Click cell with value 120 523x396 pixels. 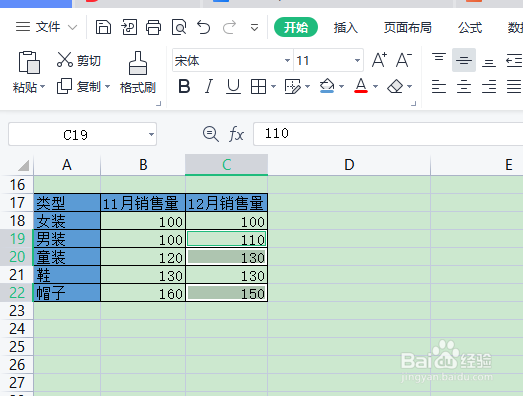(x=143, y=257)
